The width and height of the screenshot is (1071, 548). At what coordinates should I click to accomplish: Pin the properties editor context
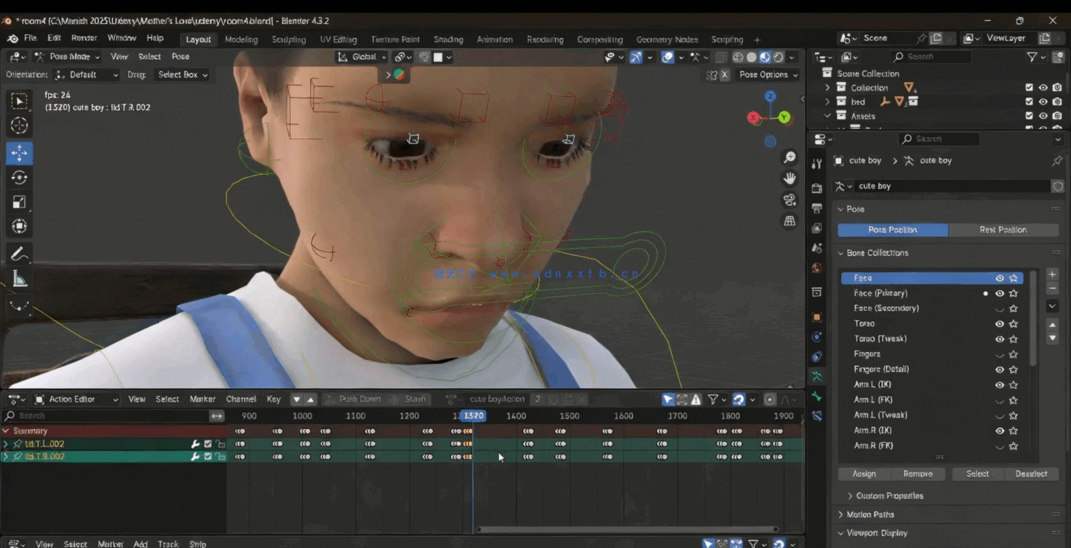1057,161
